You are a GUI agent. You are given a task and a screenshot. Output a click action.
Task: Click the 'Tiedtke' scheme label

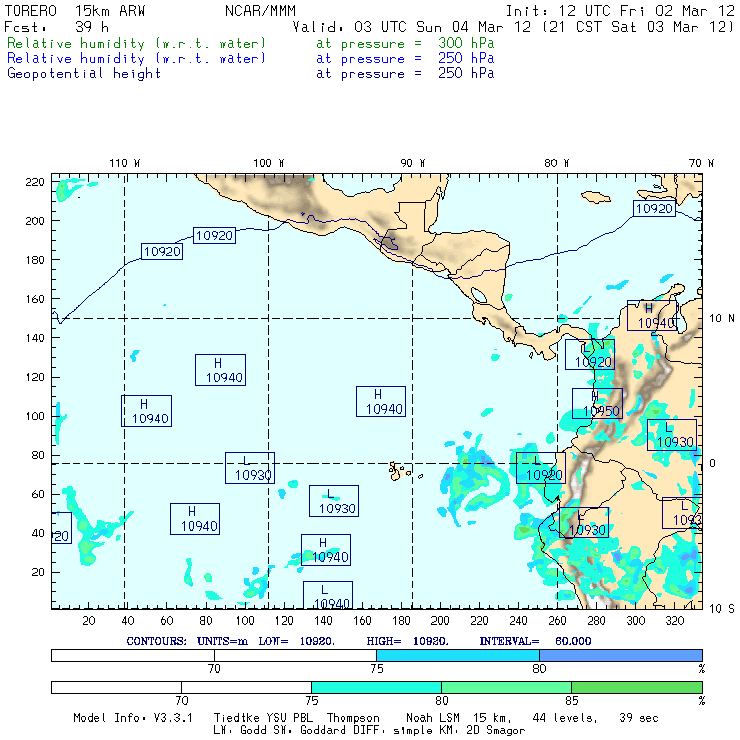tap(234, 718)
